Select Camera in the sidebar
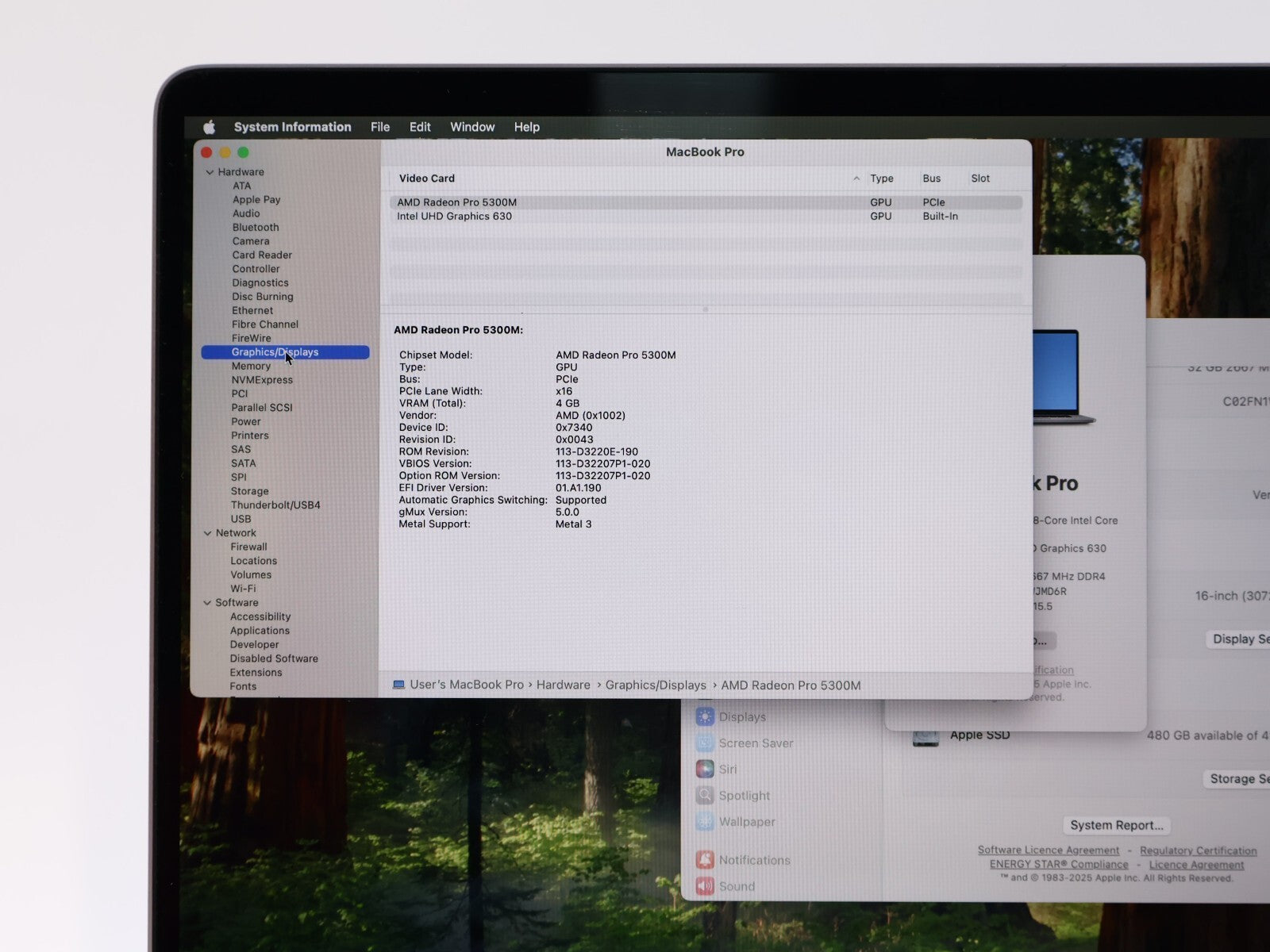Image resolution: width=1270 pixels, height=952 pixels. coord(251,241)
